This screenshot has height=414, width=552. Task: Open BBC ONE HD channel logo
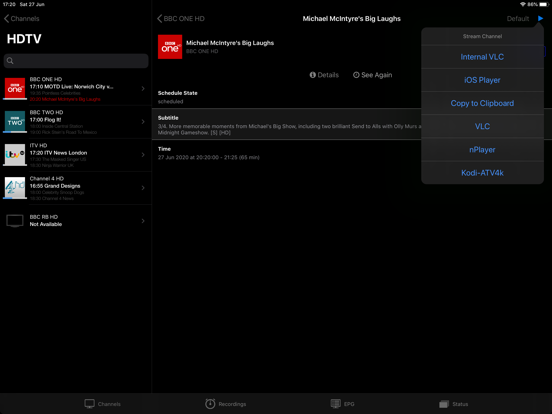click(15, 88)
